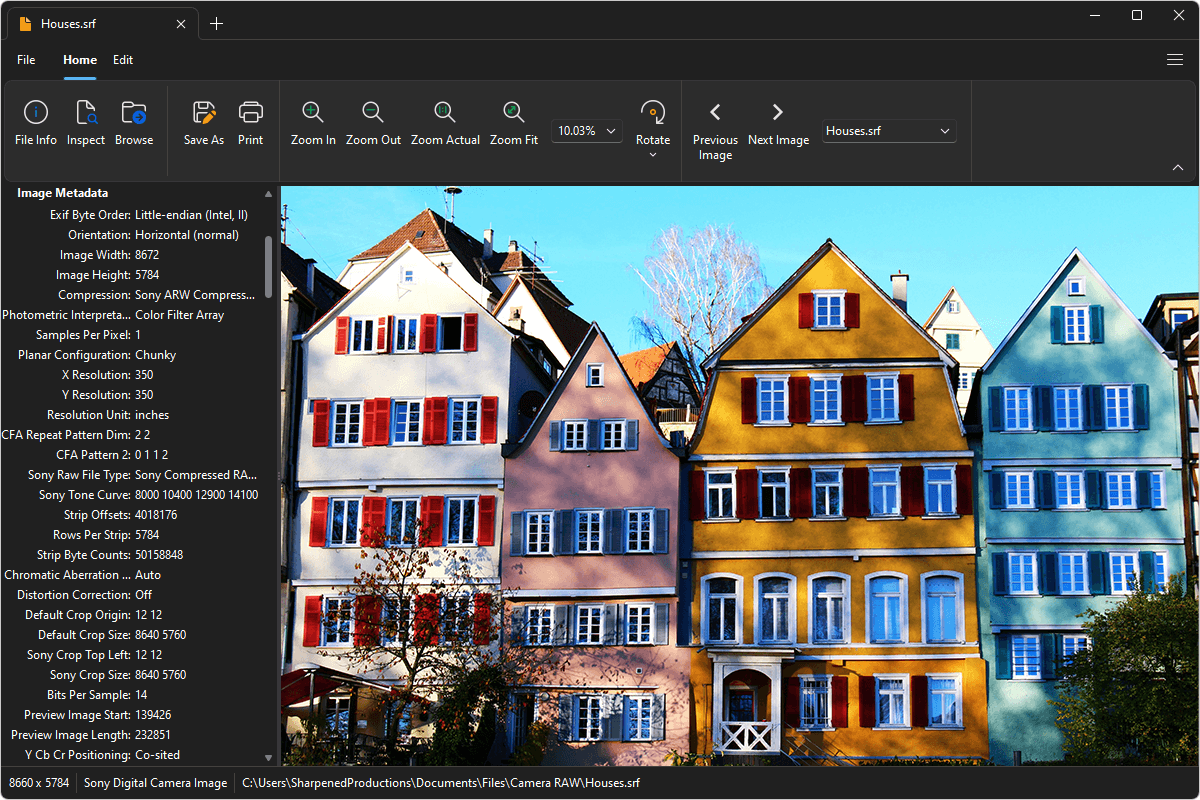Screen dimensions: 1200x800
Task: Open the hamburger menu in top right
Action: click(x=1175, y=60)
